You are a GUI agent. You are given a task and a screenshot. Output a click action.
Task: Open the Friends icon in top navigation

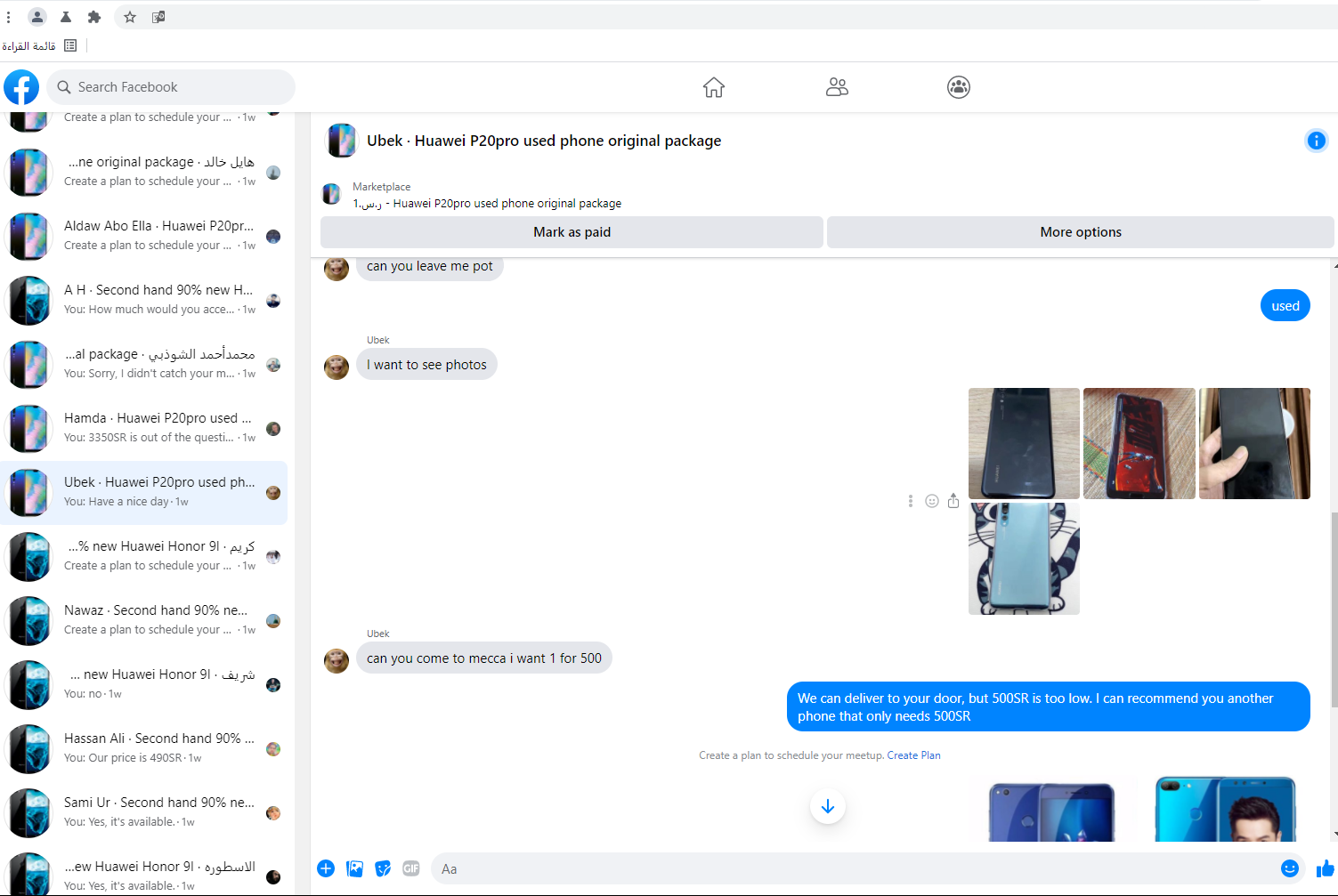pyautogui.click(x=837, y=87)
